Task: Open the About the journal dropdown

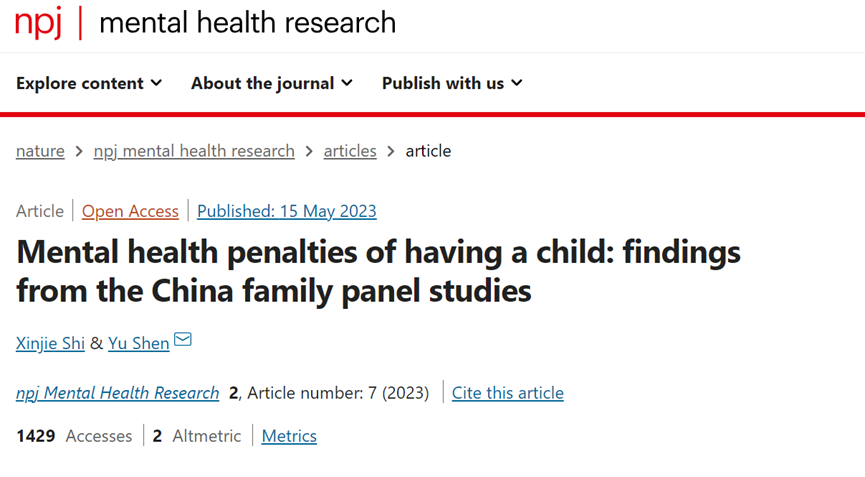Action: click(x=271, y=83)
